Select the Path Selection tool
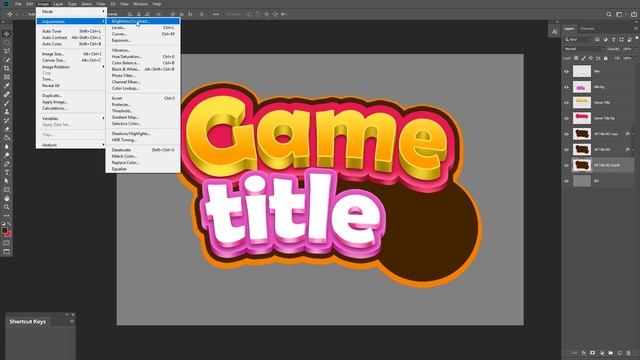640x360 pixels. (7, 181)
